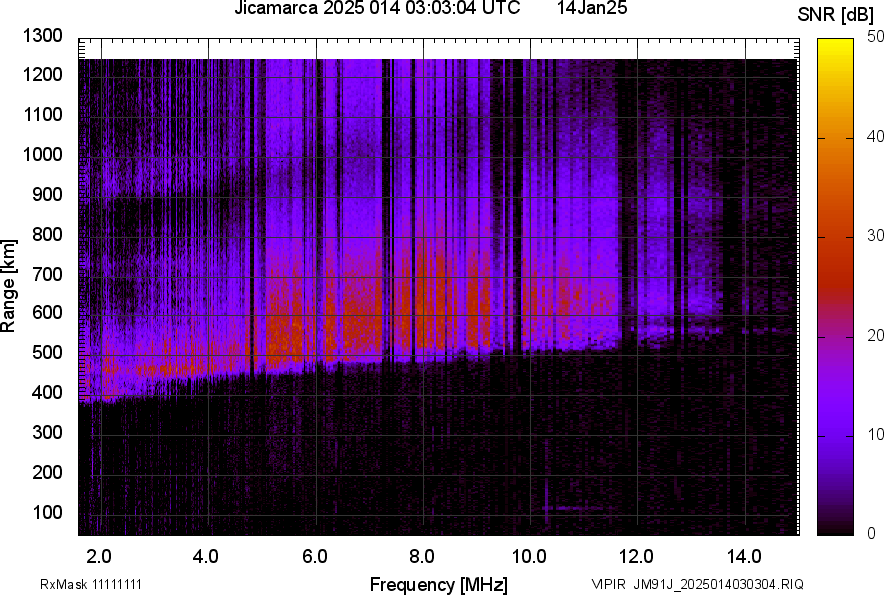This screenshot has width=884, height=595.
Task: Click the date label '14Jan25'
Action: tap(592, 8)
